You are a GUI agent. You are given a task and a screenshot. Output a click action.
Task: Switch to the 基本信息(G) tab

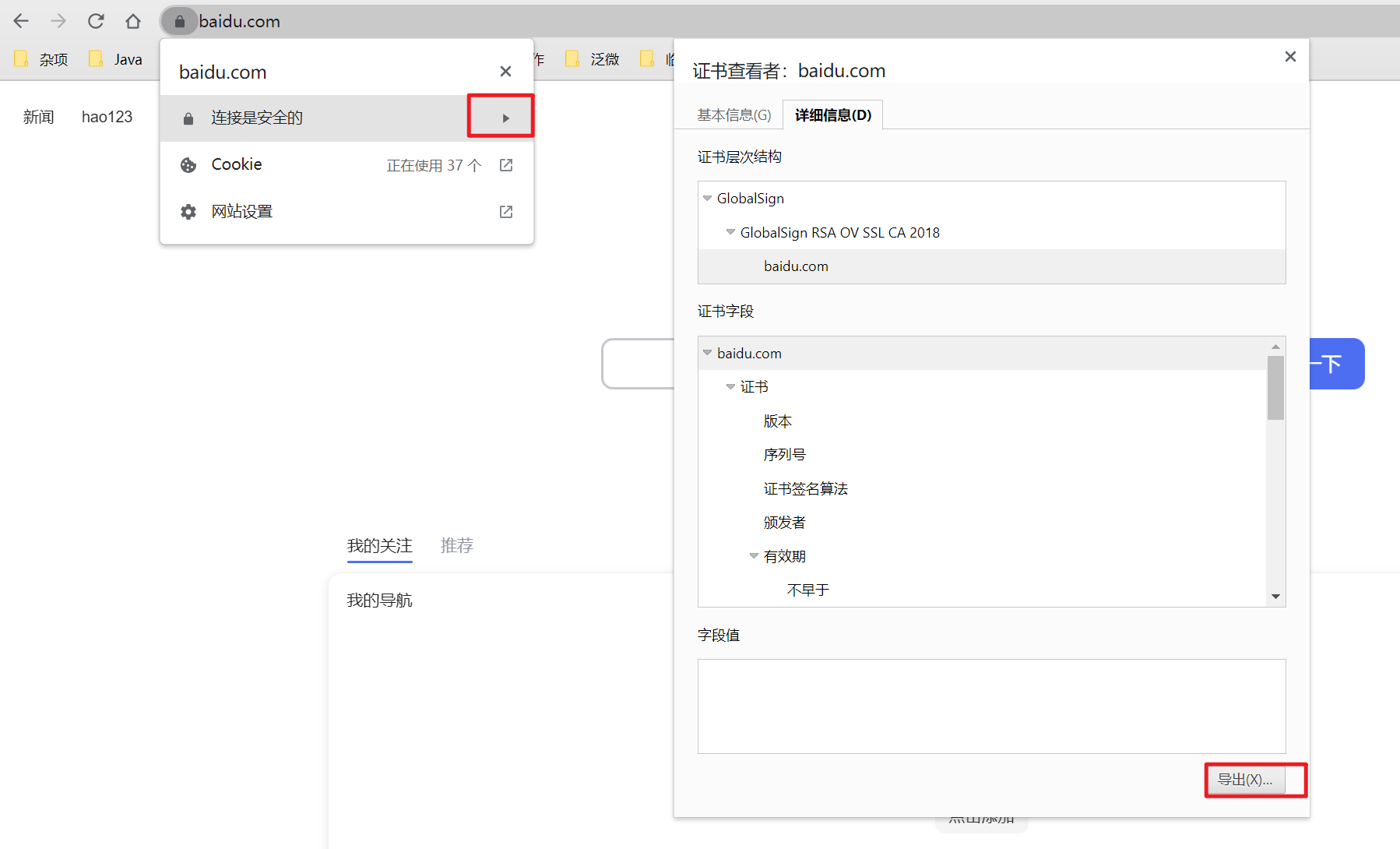click(733, 115)
